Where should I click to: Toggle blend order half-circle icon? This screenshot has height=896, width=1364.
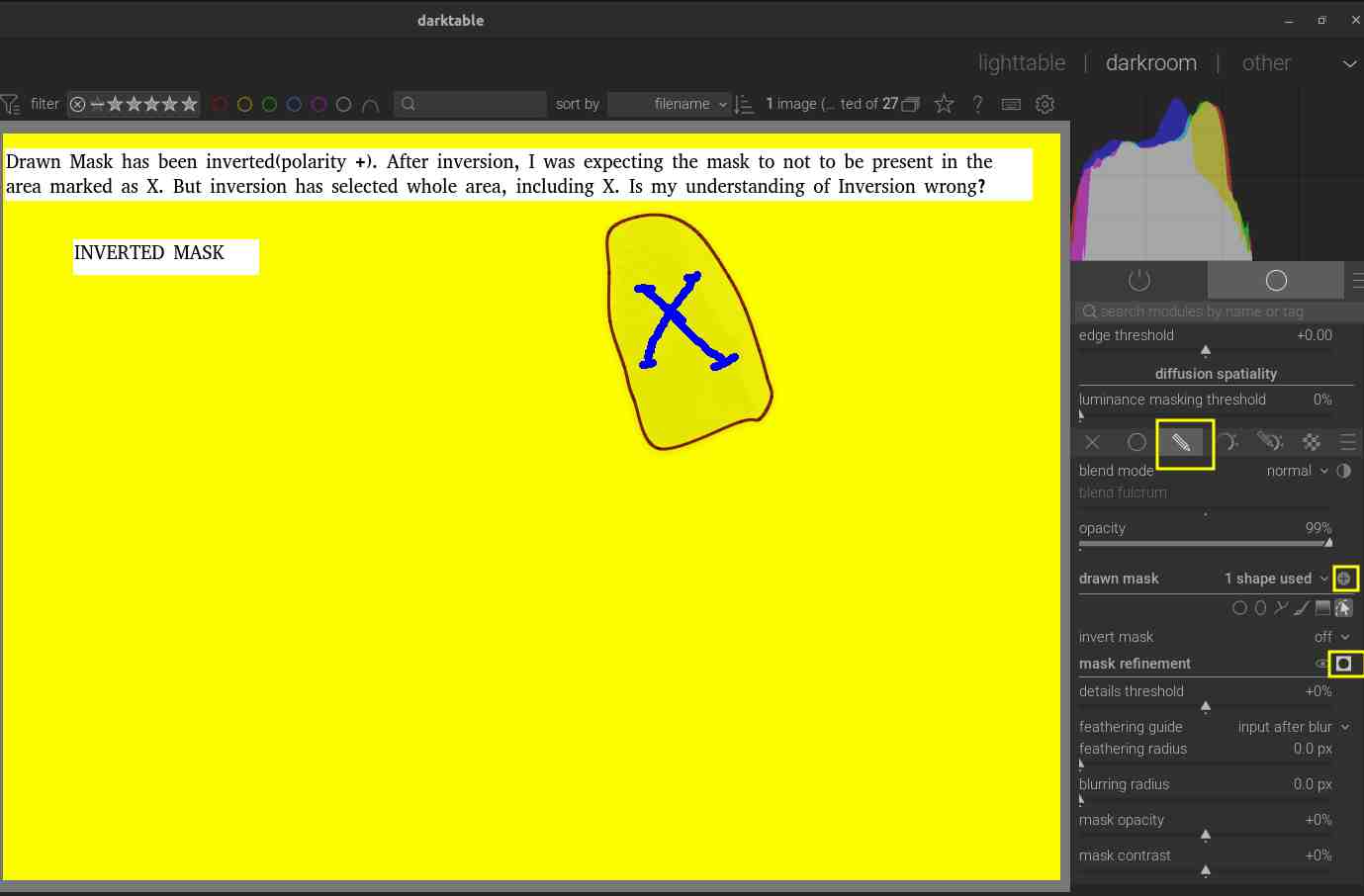[1343, 471]
